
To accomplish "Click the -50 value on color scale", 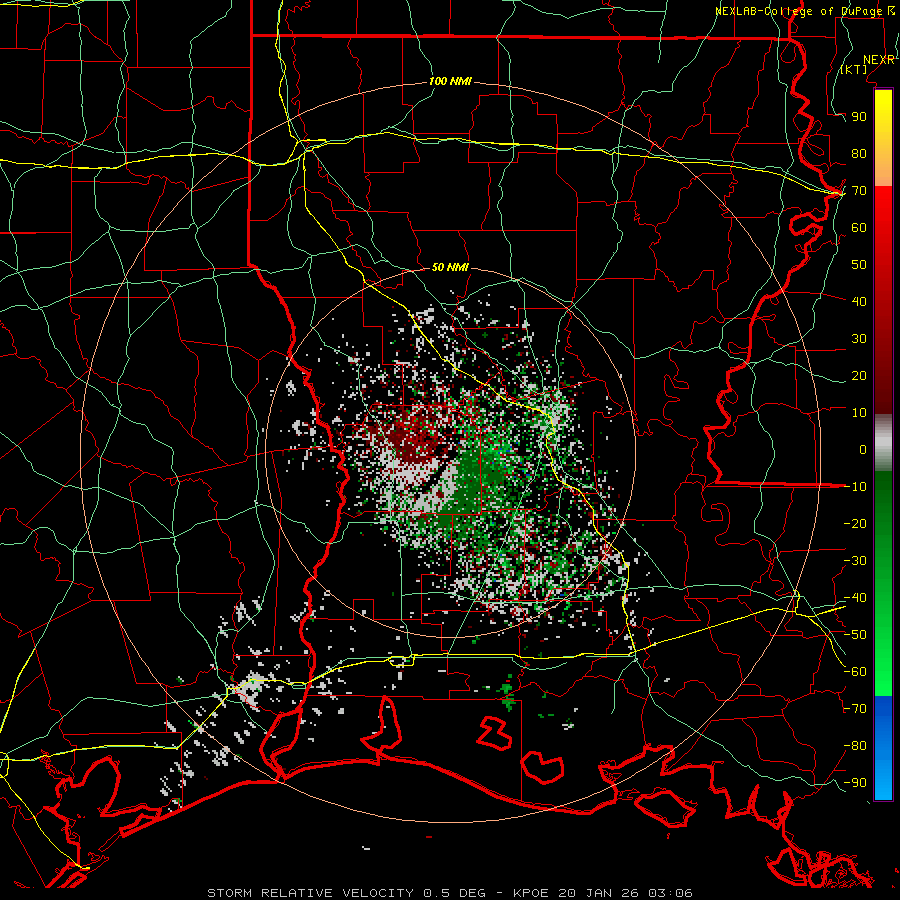I will (x=855, y=635).
